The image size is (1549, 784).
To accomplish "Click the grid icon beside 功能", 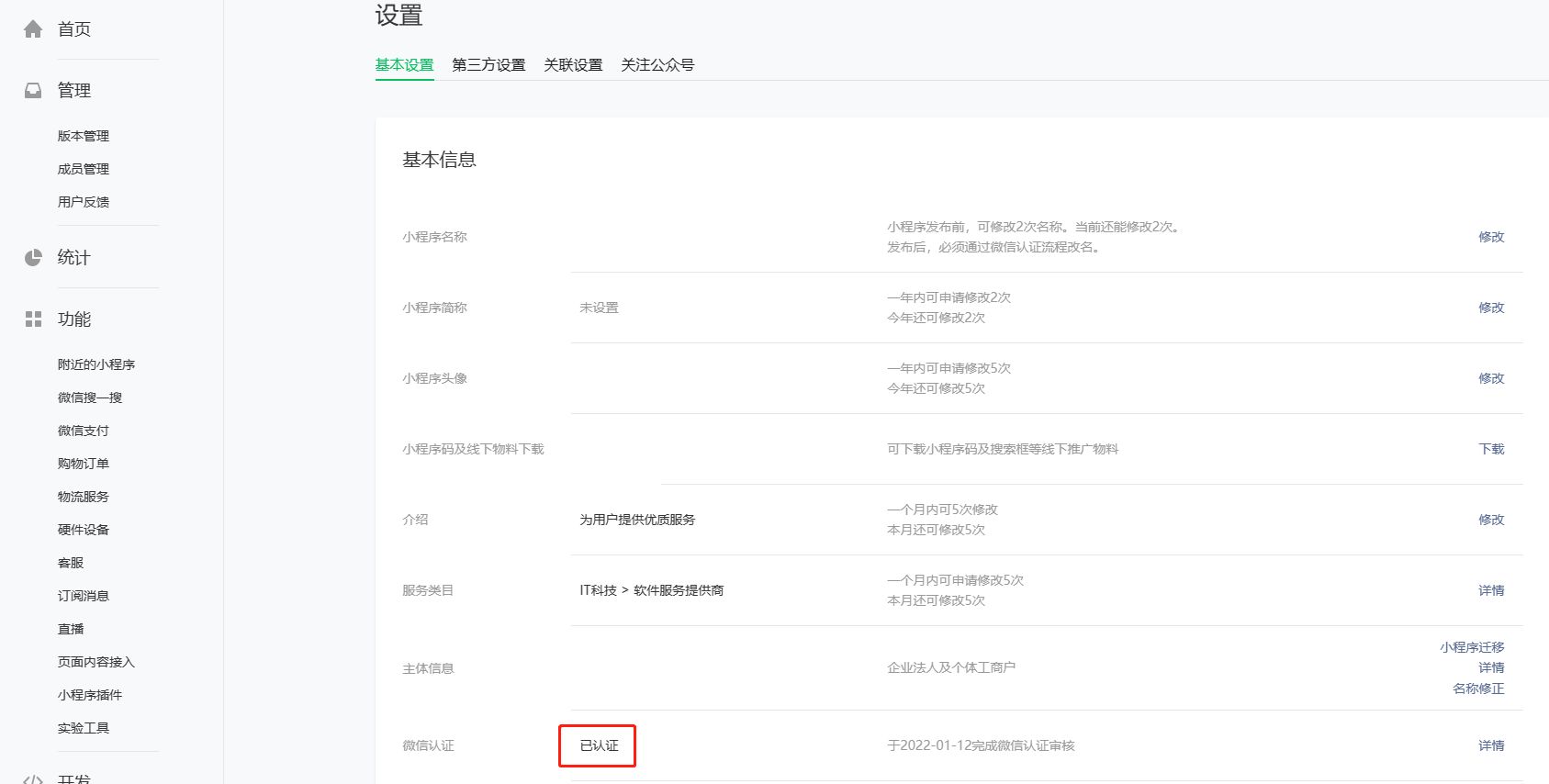I will coord(33,319).
